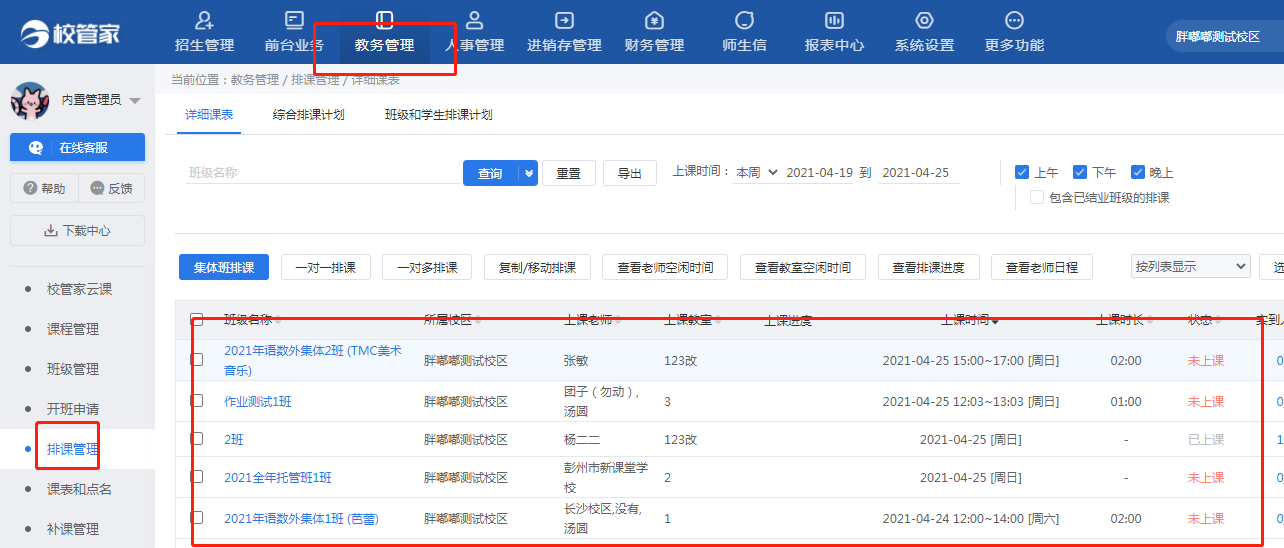Image resolution: width=1284 pixels, height=548 pixels.
Task: Open the 系统设置 gear icon
Action: click(x=924, y=20)
